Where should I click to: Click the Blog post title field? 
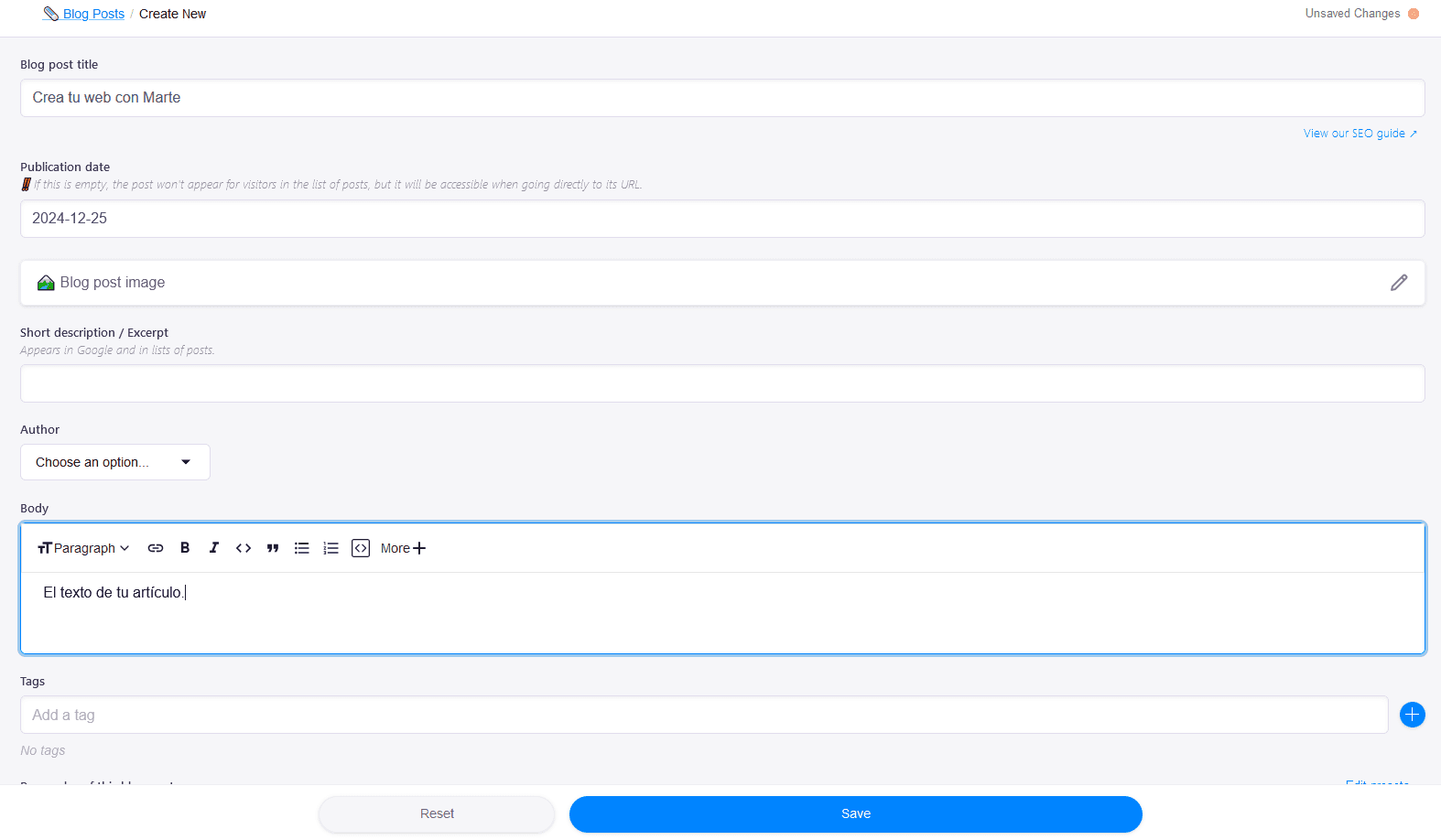tap(721, 98)
